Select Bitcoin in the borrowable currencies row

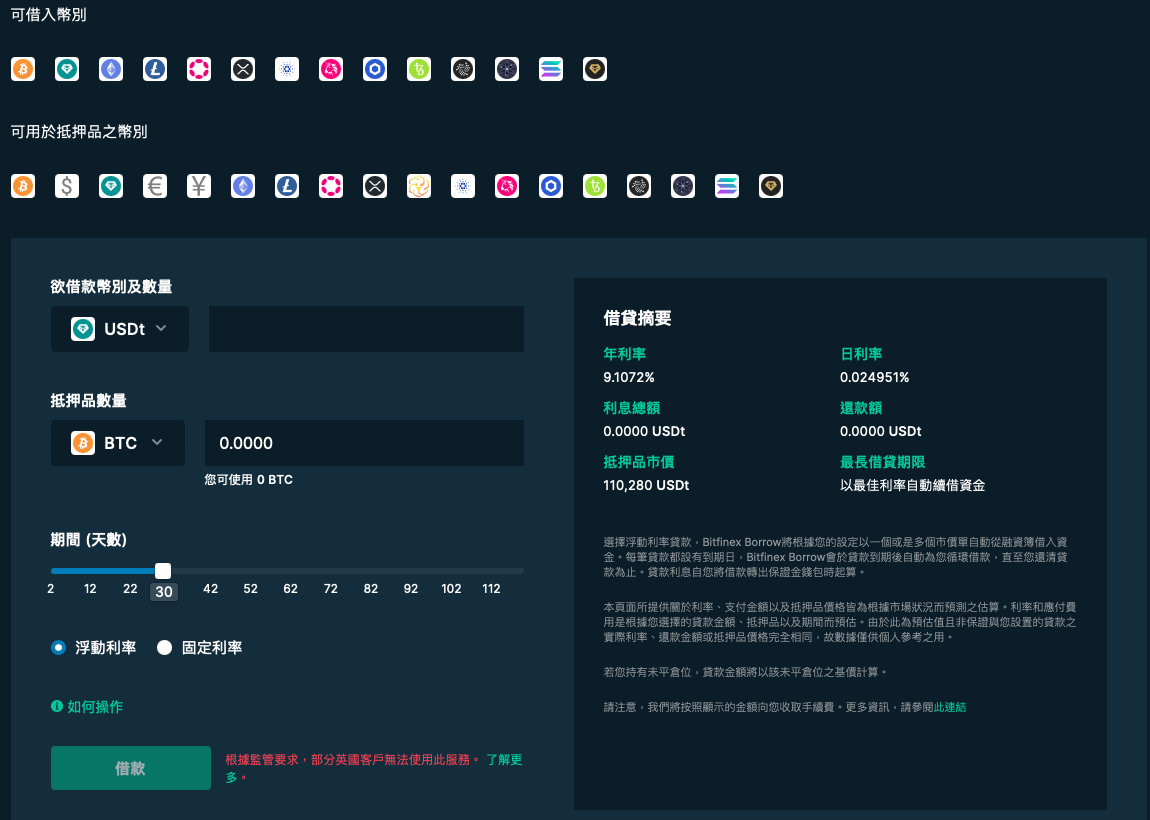tap(23, 69)
